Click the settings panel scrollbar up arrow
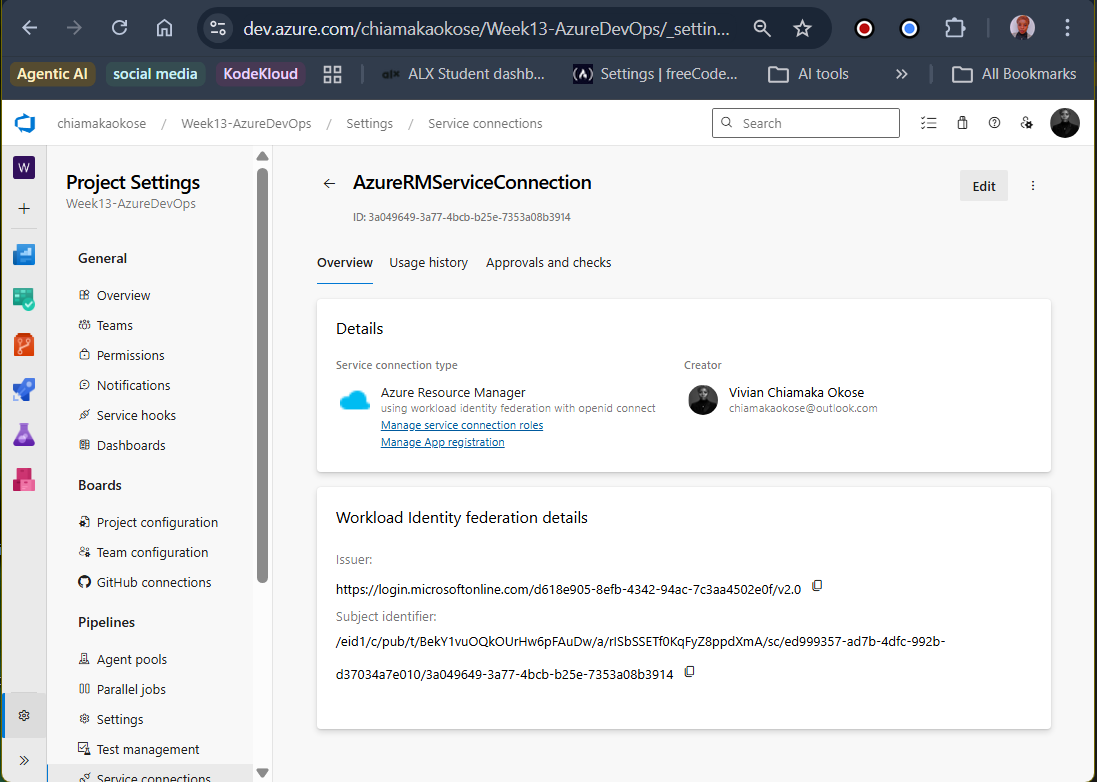 click(262, 156)
